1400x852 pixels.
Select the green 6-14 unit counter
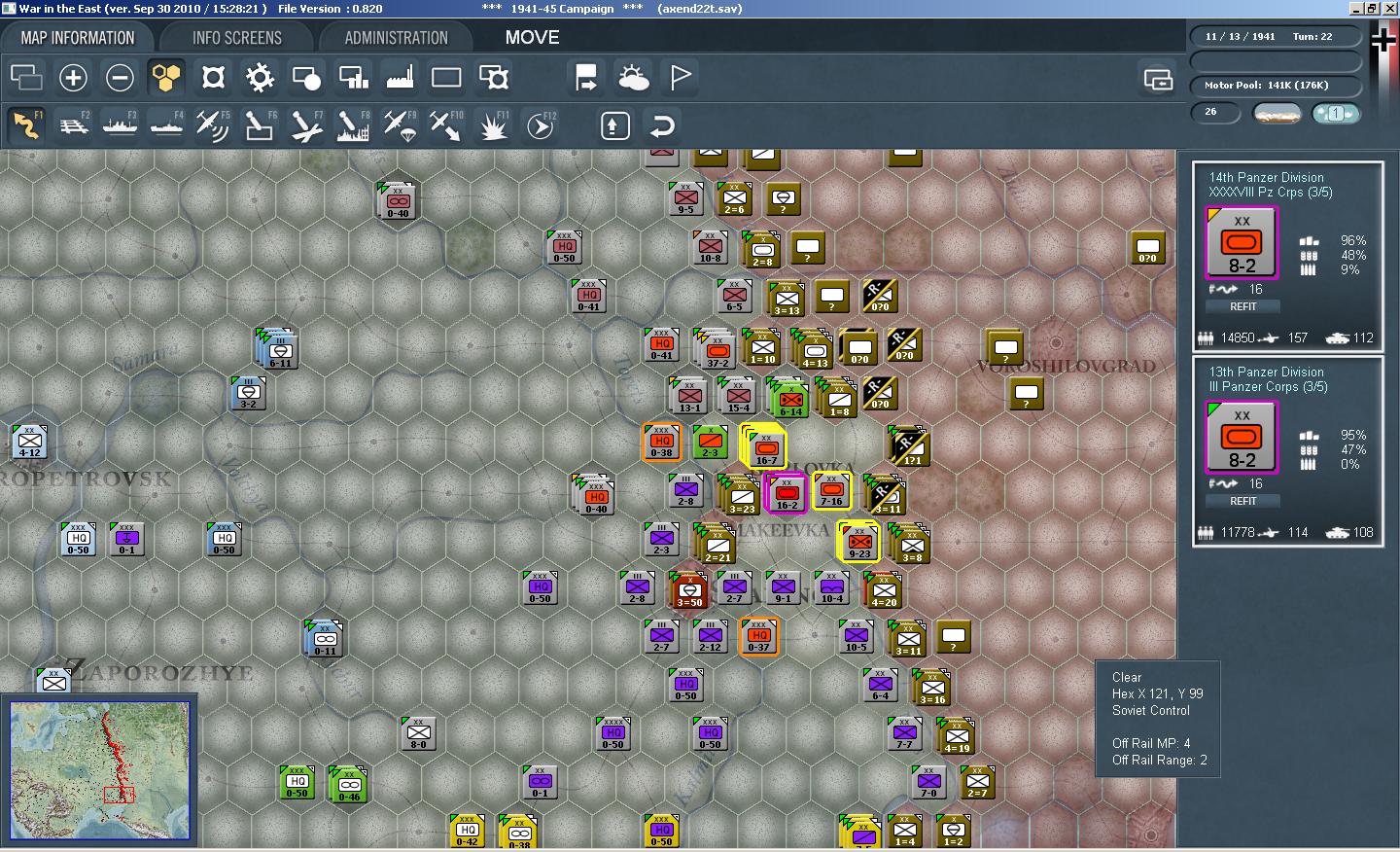[x=789, y=399]
